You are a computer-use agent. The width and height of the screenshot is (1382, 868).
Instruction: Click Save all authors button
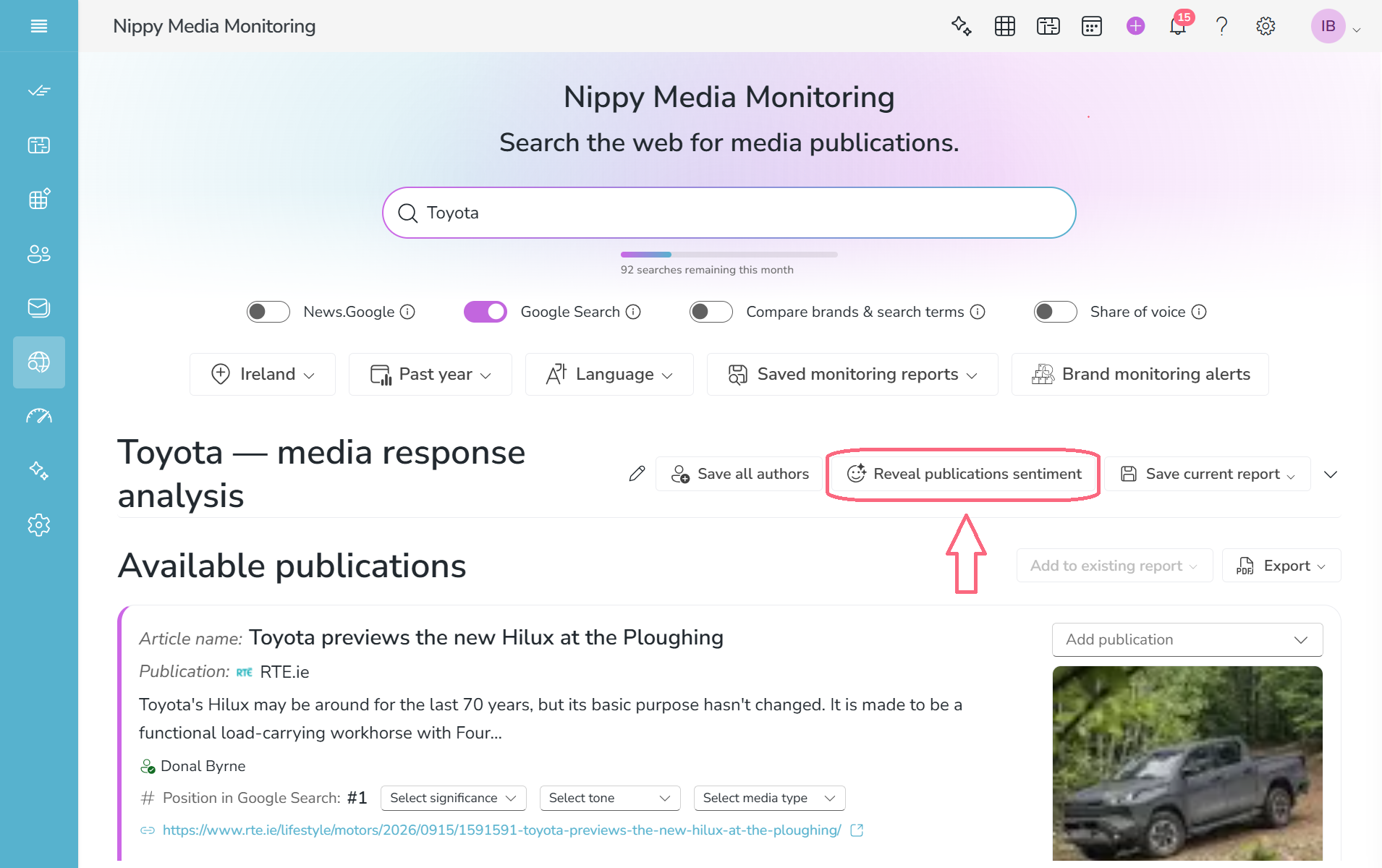(x=739, y=474)
